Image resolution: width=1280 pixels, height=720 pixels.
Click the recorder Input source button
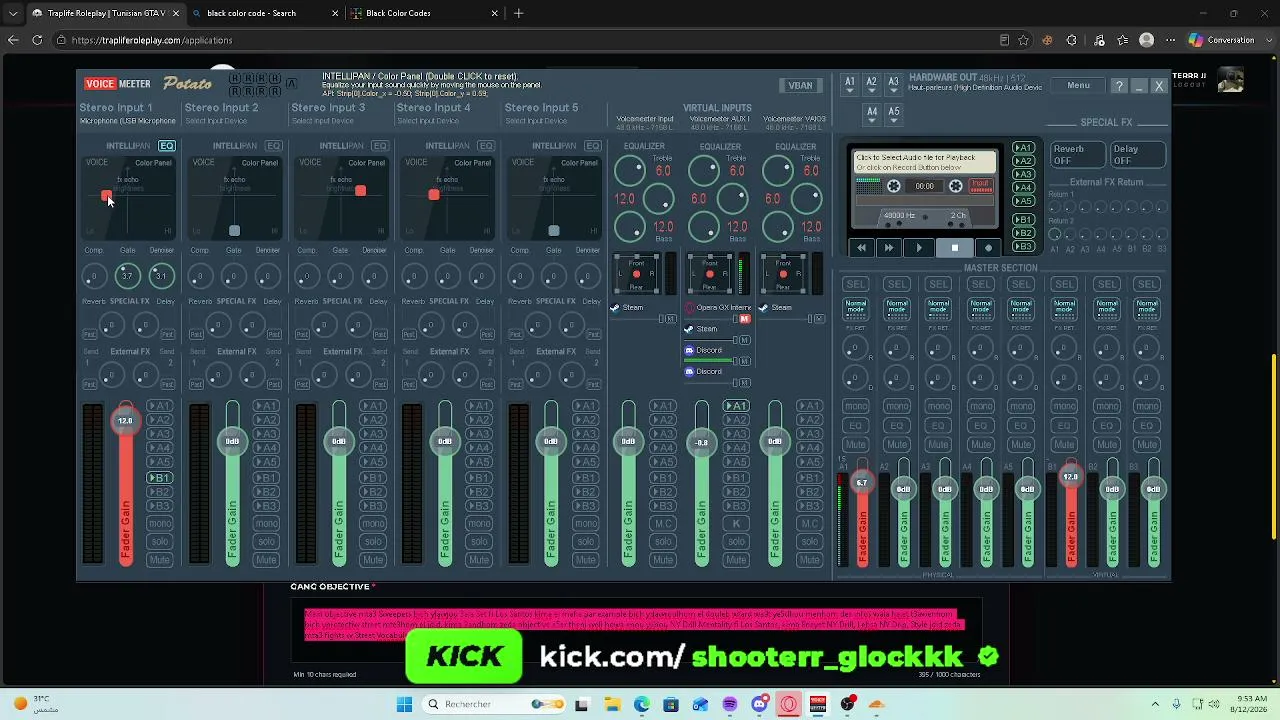[x=980, y=187]
